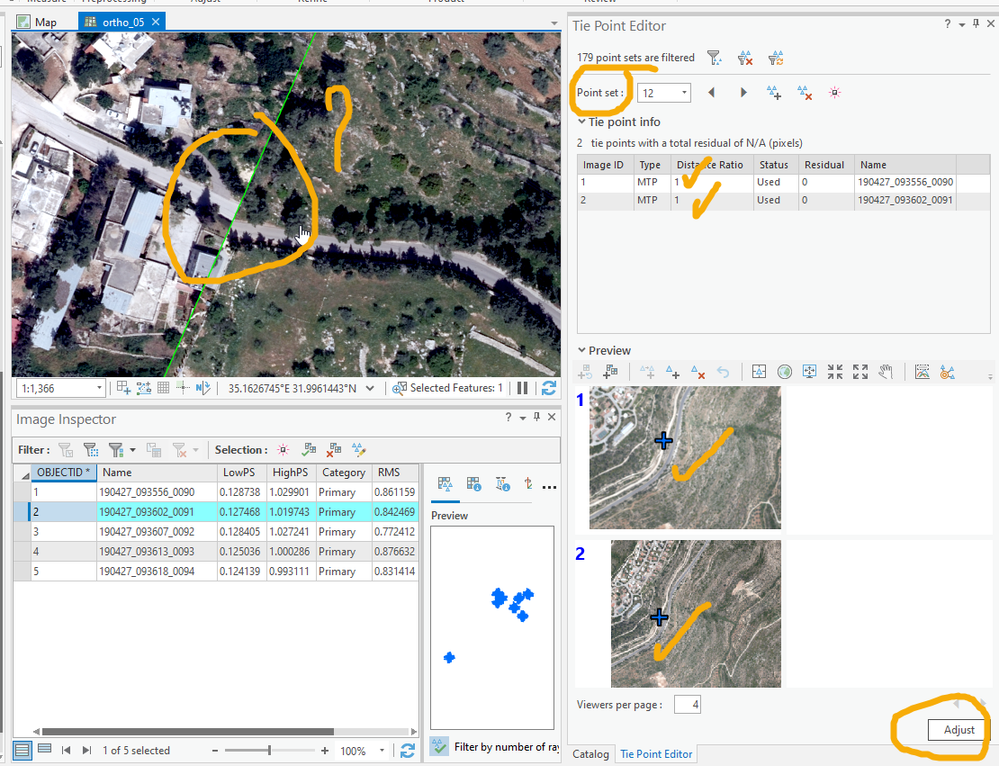999x766 pixels.
Task: Open the Point set number dropdown
Action: click(x=684, y=93)
